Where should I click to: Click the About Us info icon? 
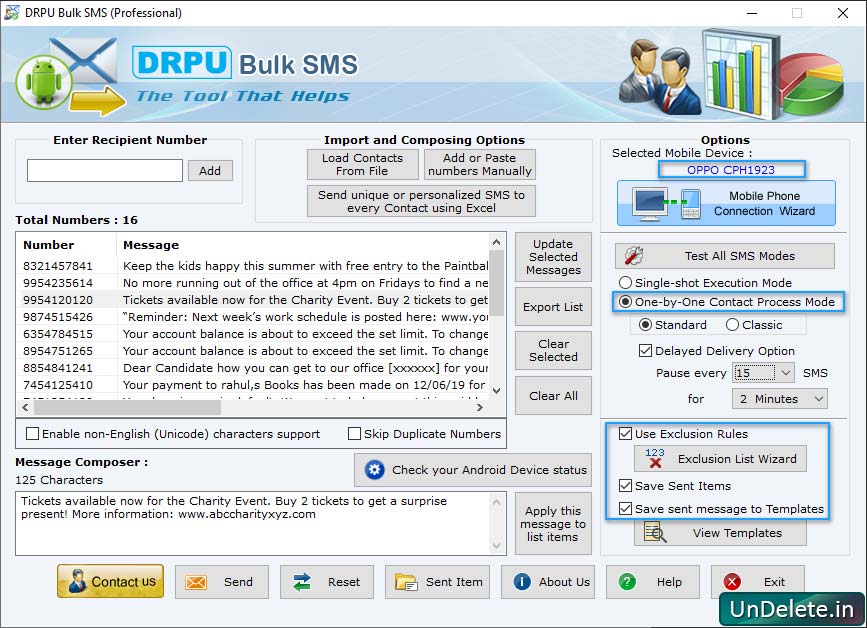[x=521, y=582]
